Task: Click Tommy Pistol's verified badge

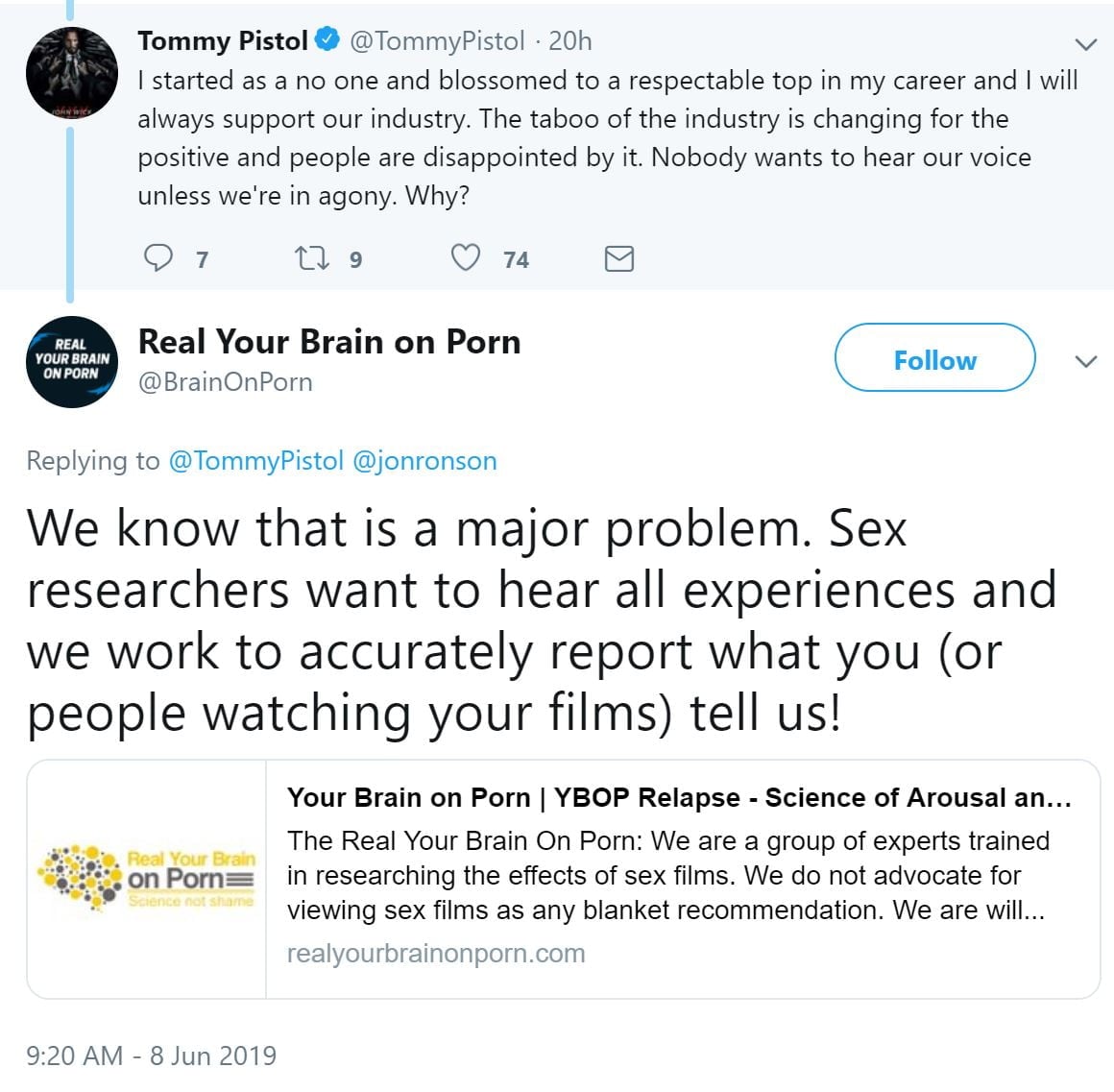Action: (328, 40)
